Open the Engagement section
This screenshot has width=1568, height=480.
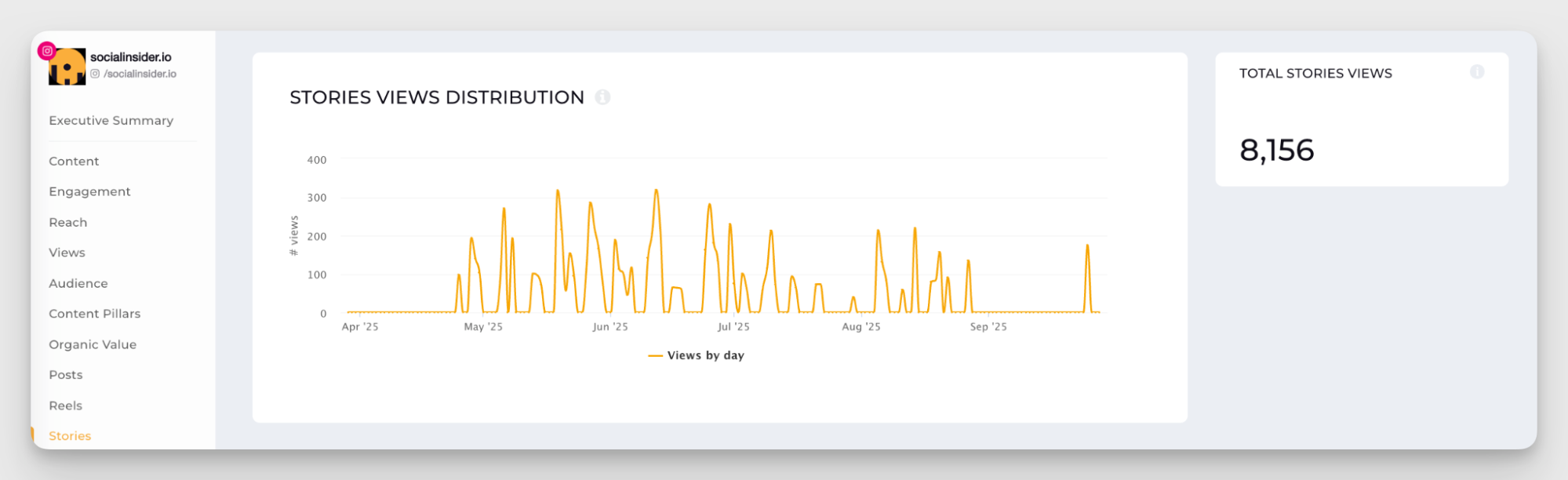(x=89, y=191)
